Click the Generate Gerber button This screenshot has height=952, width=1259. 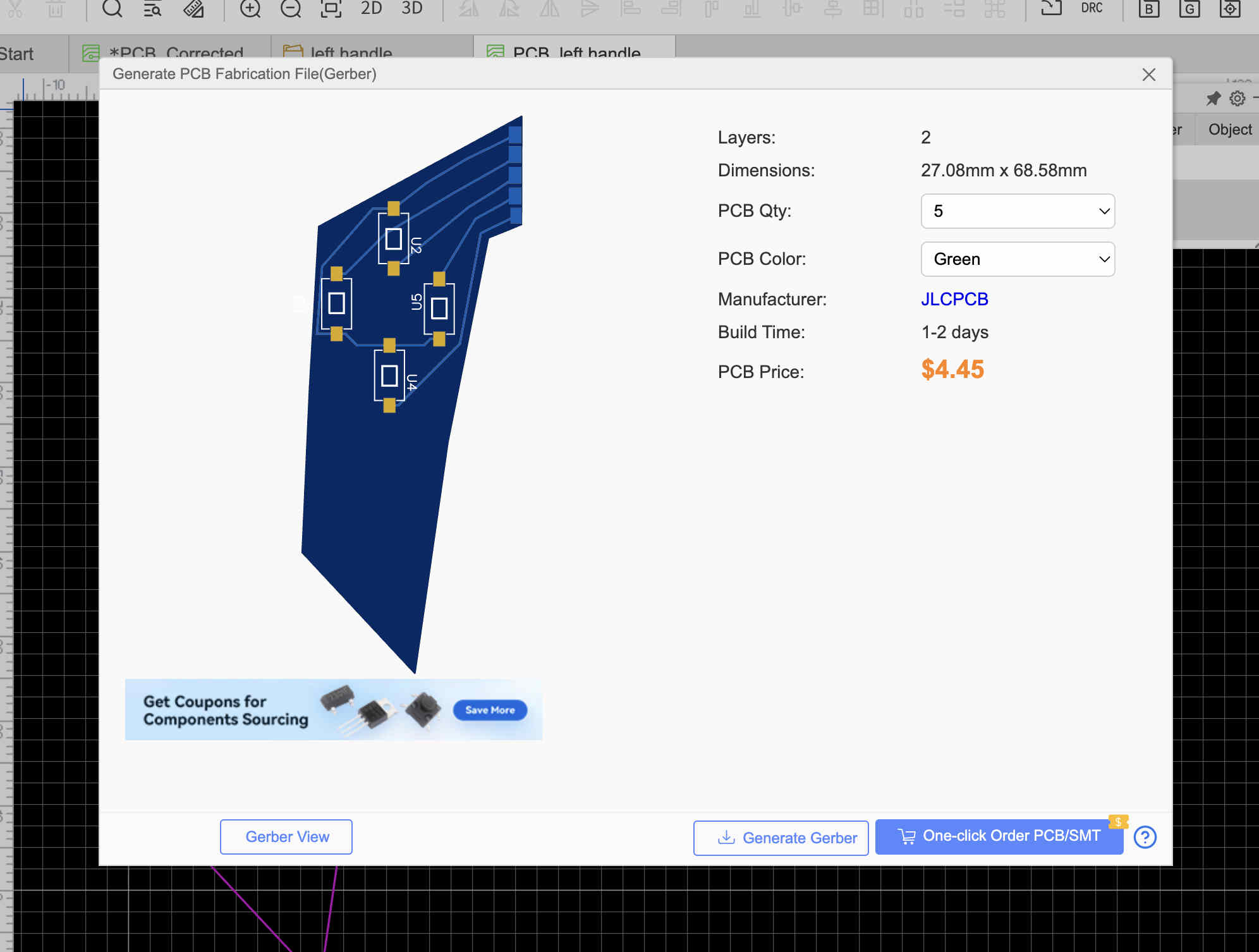click(781, 838)
